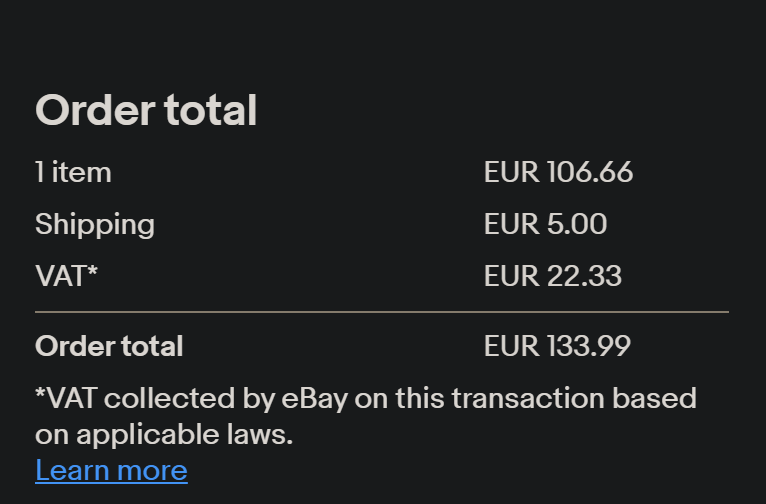Click the shipping cost EUR 5.00
This screenshot has height=504, width=766.
[x=545, y=224]
